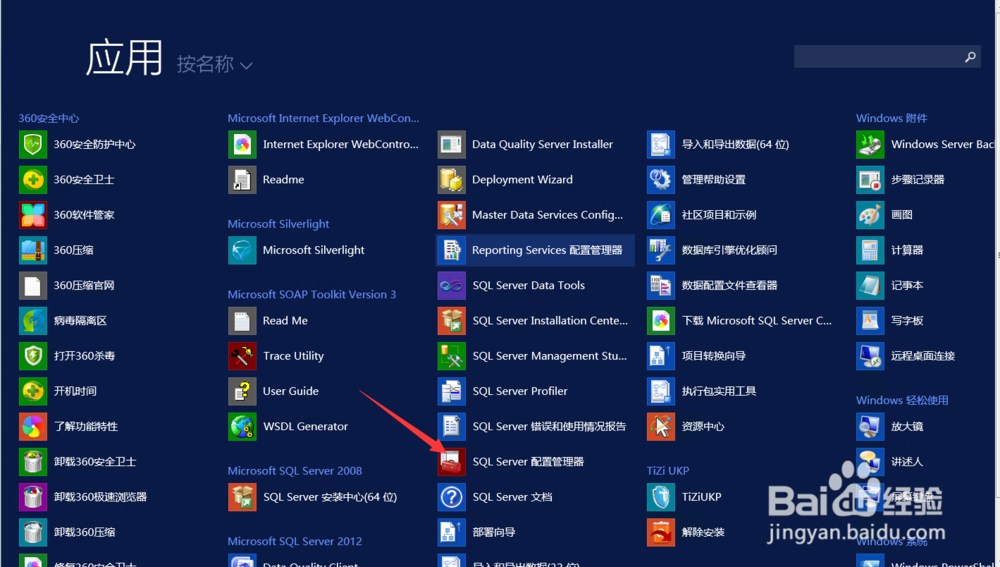Select the 360安全中心 group header
This screenshot has height=567, width=1000.
49,119
